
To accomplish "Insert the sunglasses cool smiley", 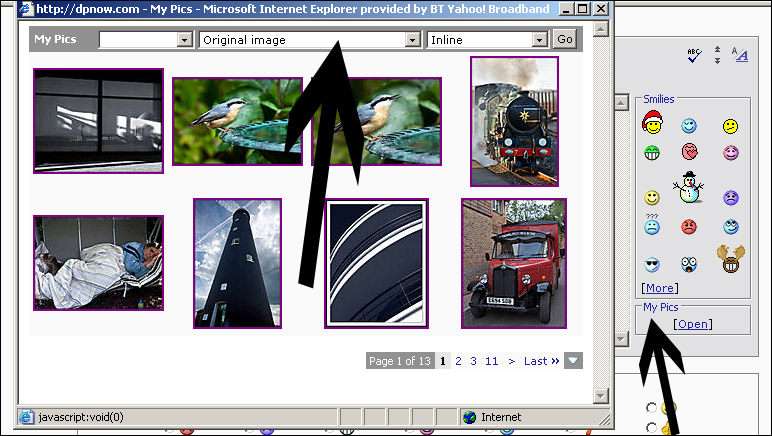I will [x=652, y=265].
